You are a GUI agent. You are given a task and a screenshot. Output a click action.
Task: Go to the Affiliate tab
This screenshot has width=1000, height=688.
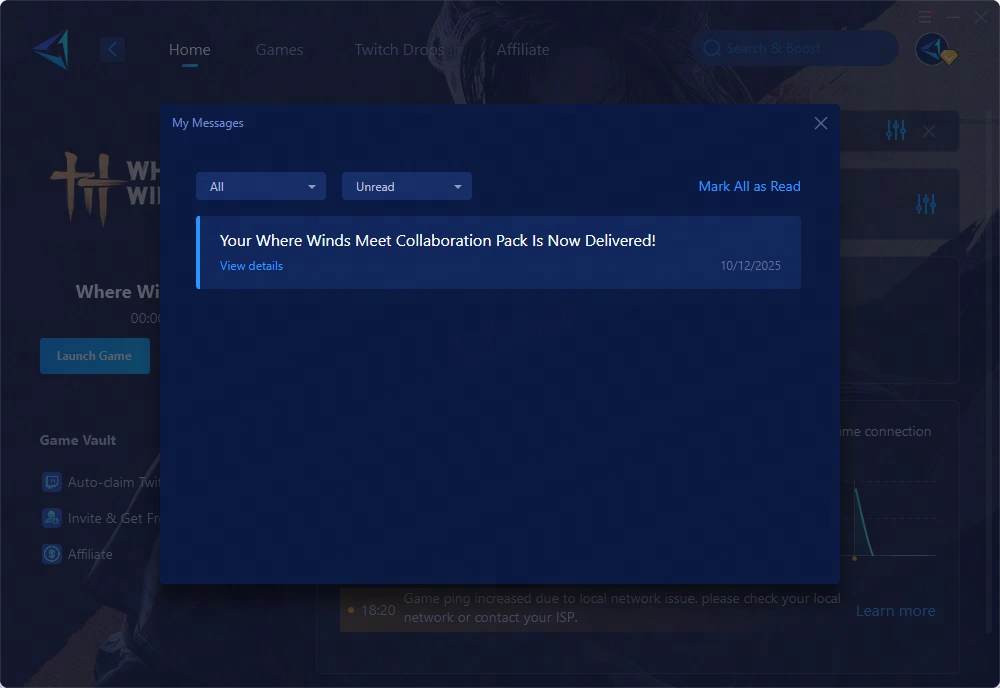coord(523,49)
